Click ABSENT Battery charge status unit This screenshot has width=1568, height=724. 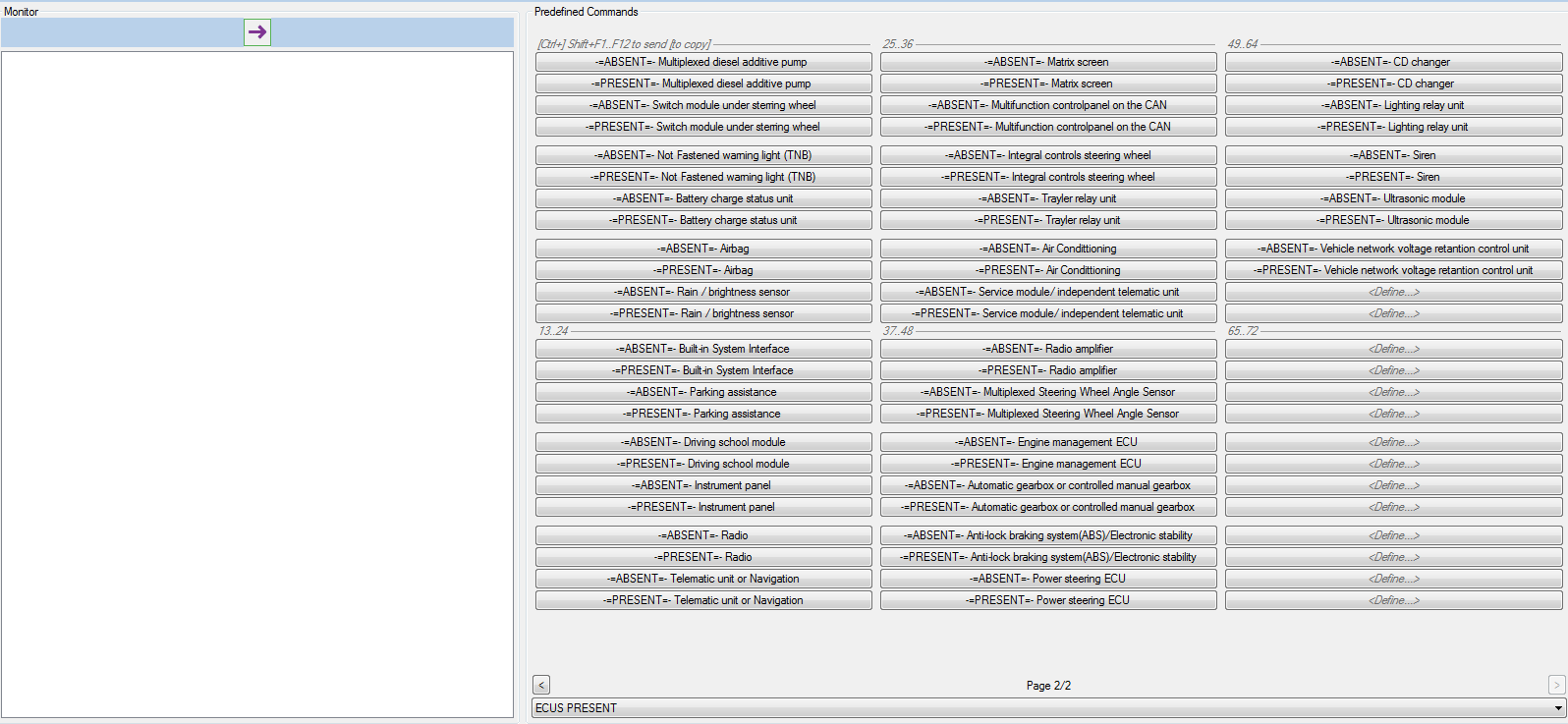pyautogui.click(x=703, y=198)
